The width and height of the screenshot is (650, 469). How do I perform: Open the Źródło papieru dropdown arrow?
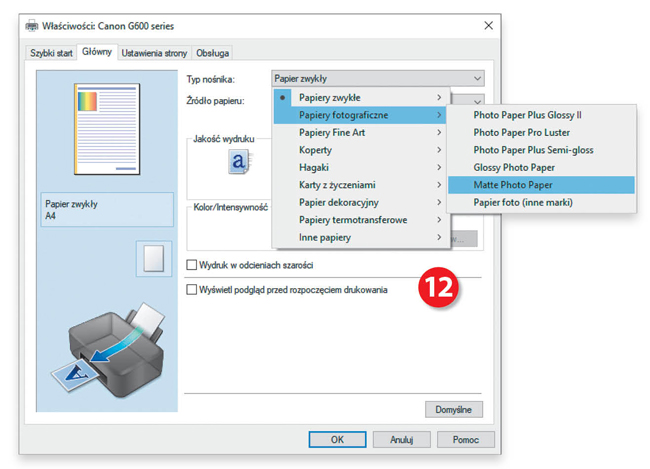(x=478, y=101)
